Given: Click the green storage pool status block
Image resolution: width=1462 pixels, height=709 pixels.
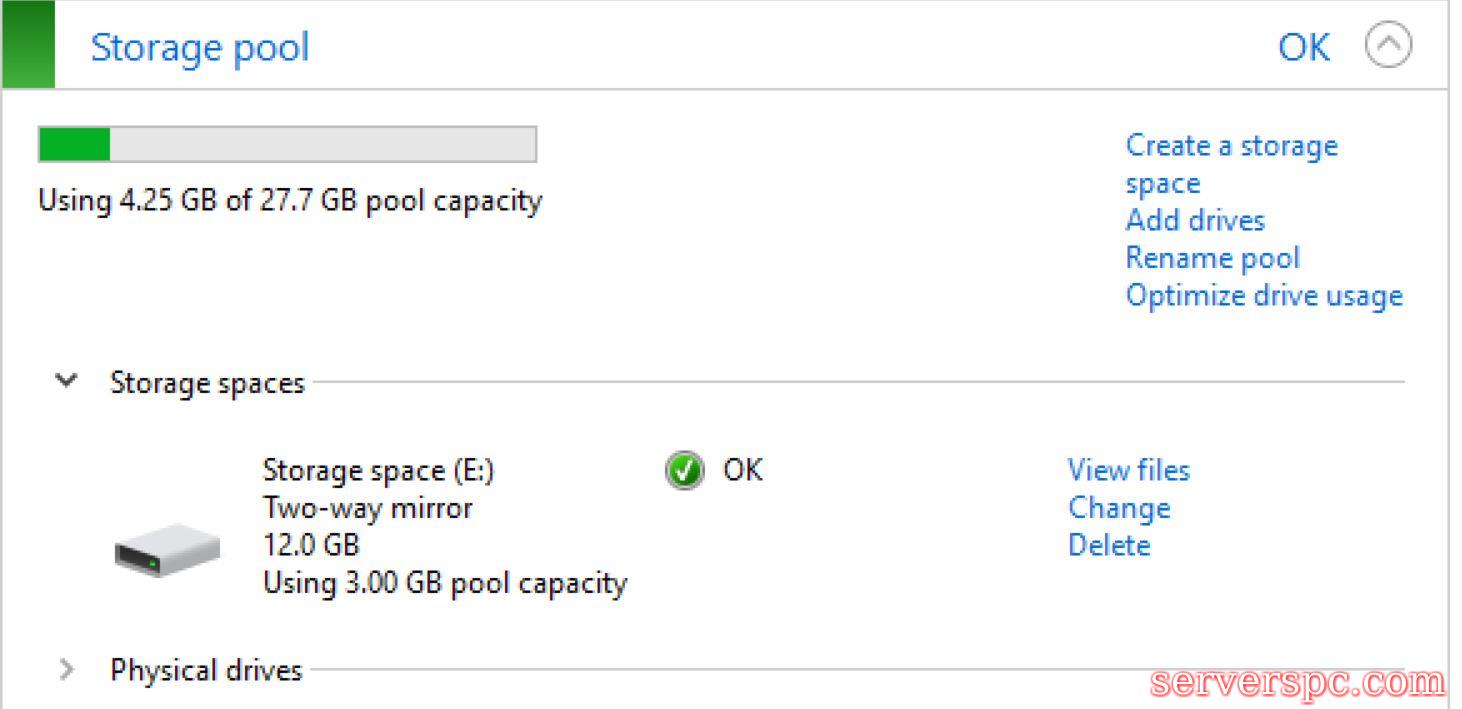Looking at the screenshot, I should coord(28,44).
